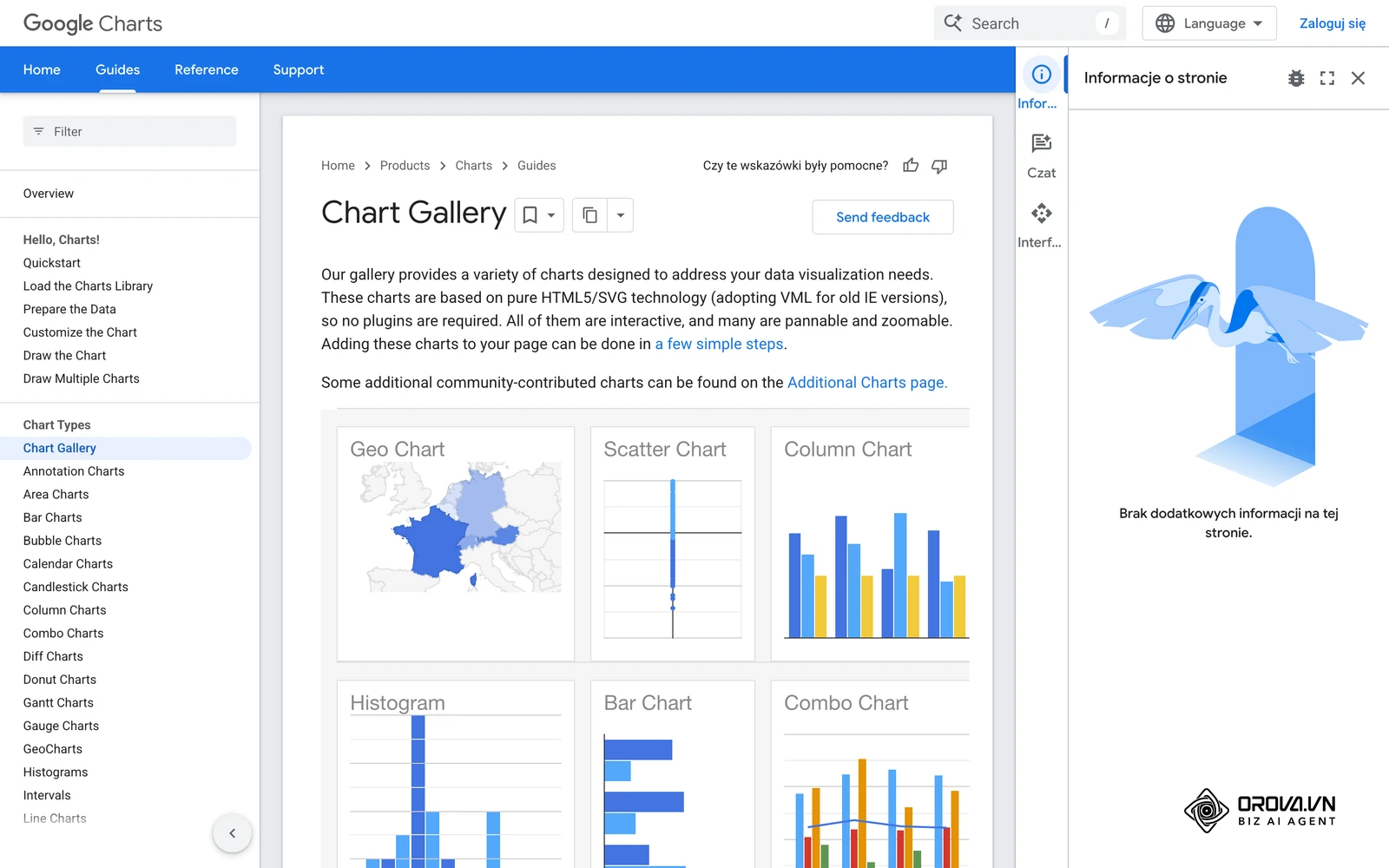Open the Czat chat panel icon
1389x868 pixels.
pos(1041,156)
